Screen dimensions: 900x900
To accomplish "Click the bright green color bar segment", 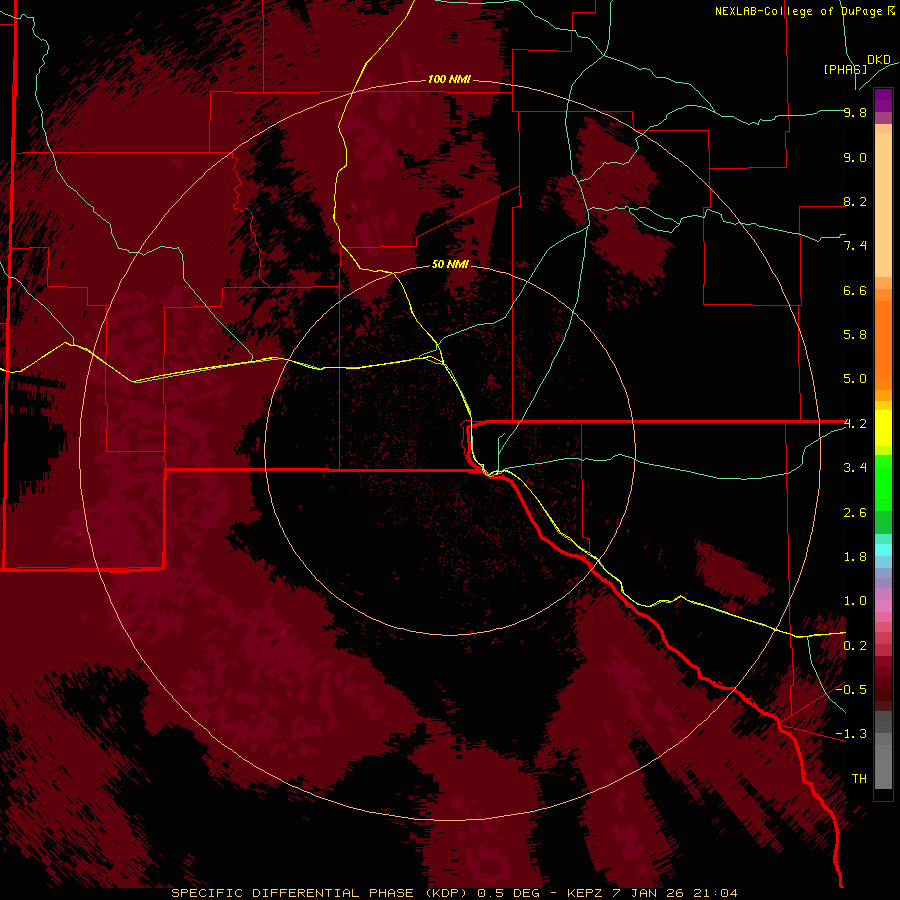I will pyautogui.click(x=883, y=483).
